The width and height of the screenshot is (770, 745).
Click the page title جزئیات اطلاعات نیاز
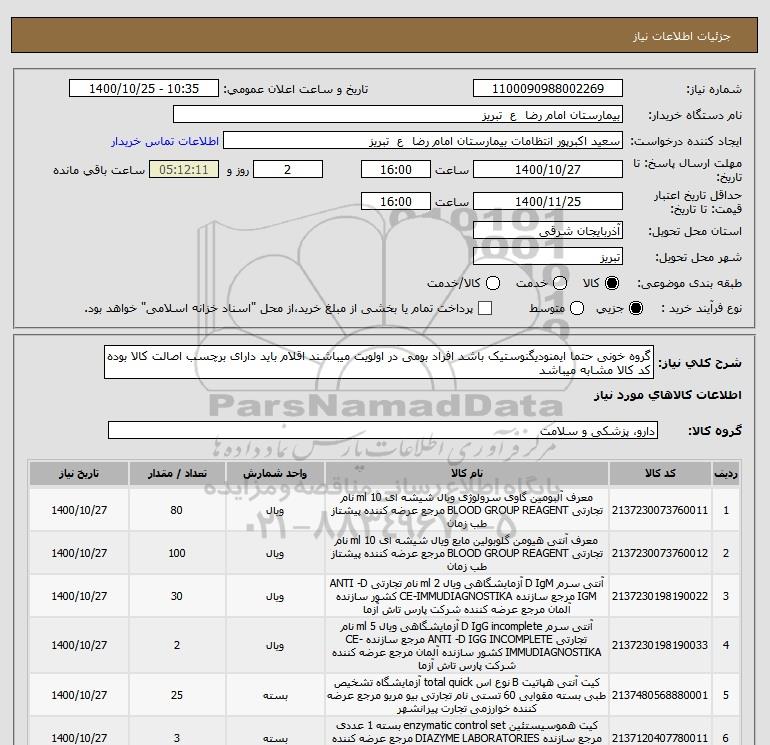point(682,36)
